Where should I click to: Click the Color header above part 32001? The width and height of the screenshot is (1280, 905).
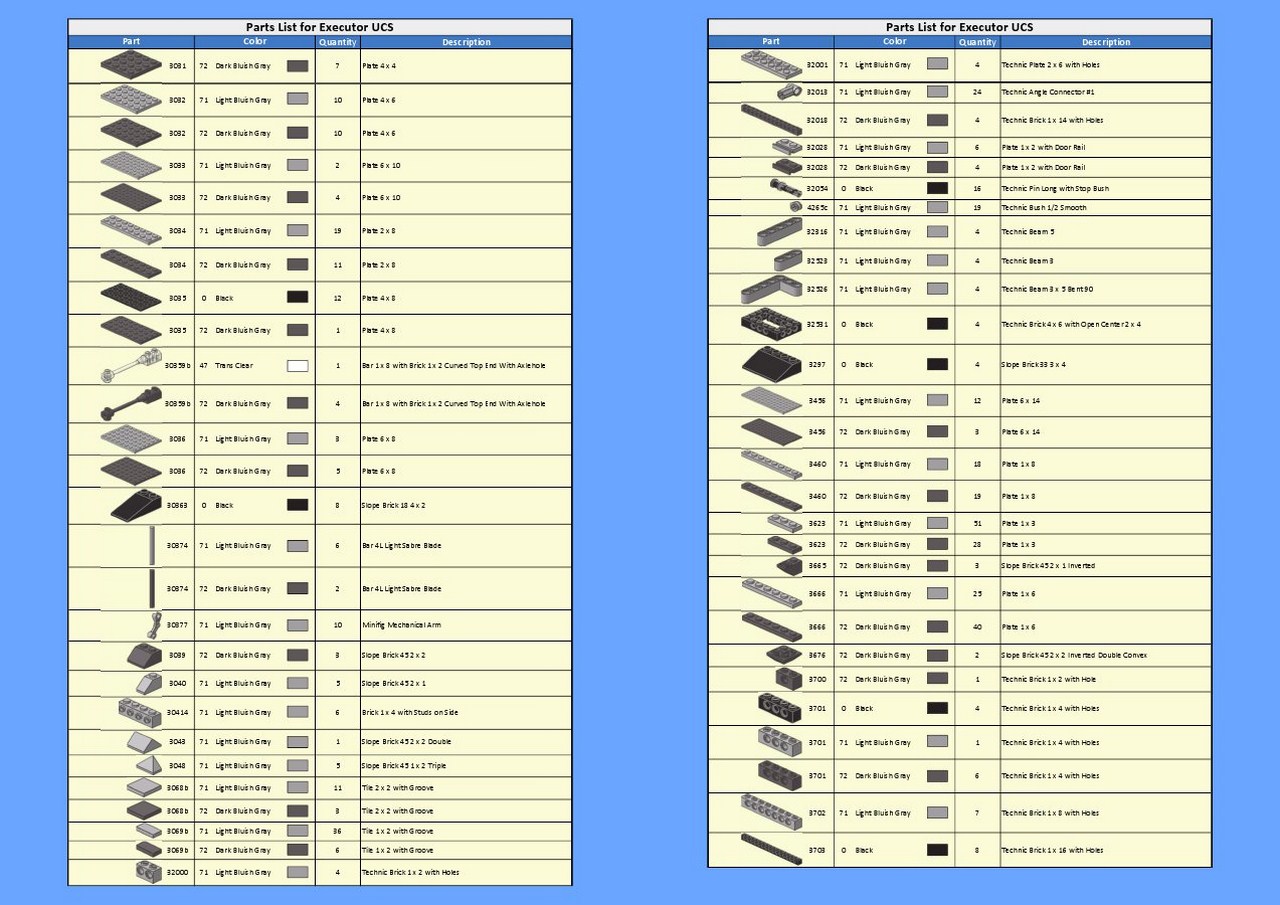pyautogui.click(x=895, y=42)
